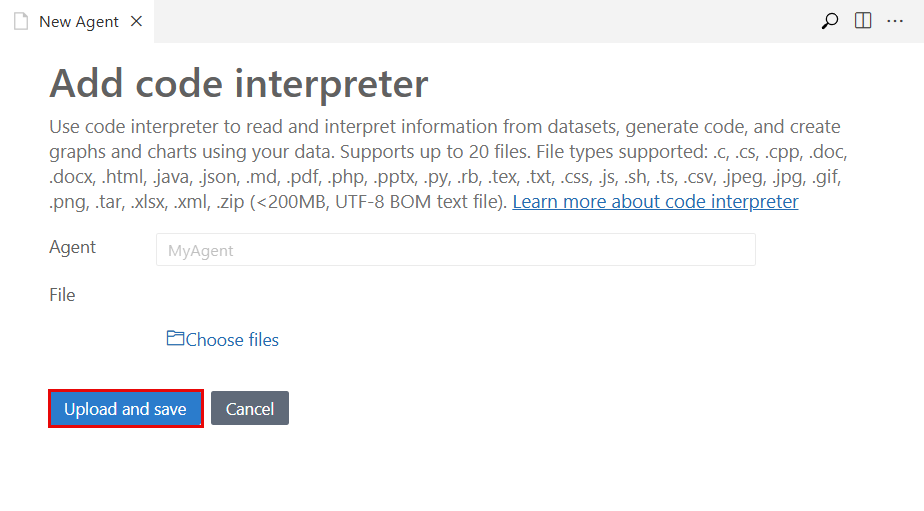Close the New Agent tab
Screen dimensions: 924x511
pos(137,21)
